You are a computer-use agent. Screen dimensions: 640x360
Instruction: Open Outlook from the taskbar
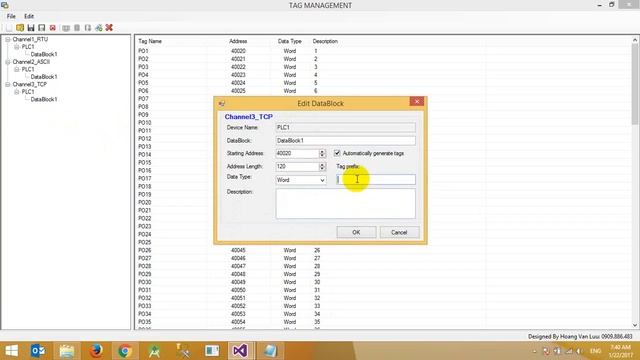pyautogui.click(x=38, y=351)
